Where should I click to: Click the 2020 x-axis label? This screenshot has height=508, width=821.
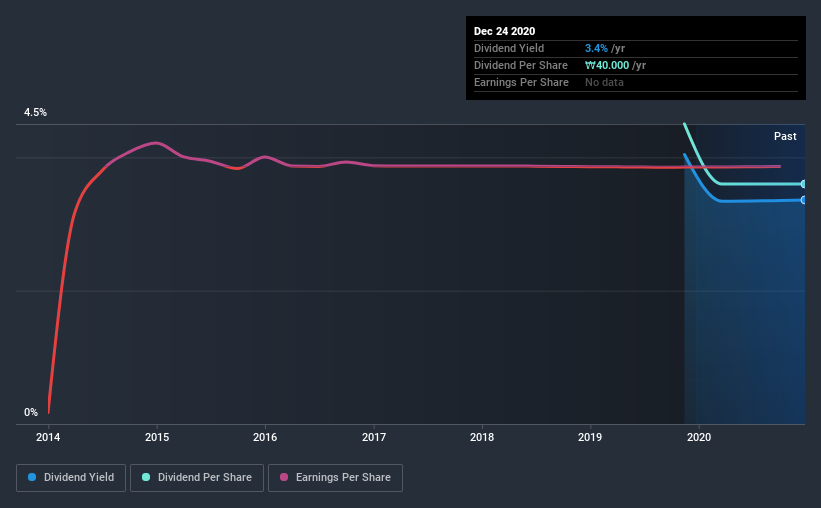(699, 437)
